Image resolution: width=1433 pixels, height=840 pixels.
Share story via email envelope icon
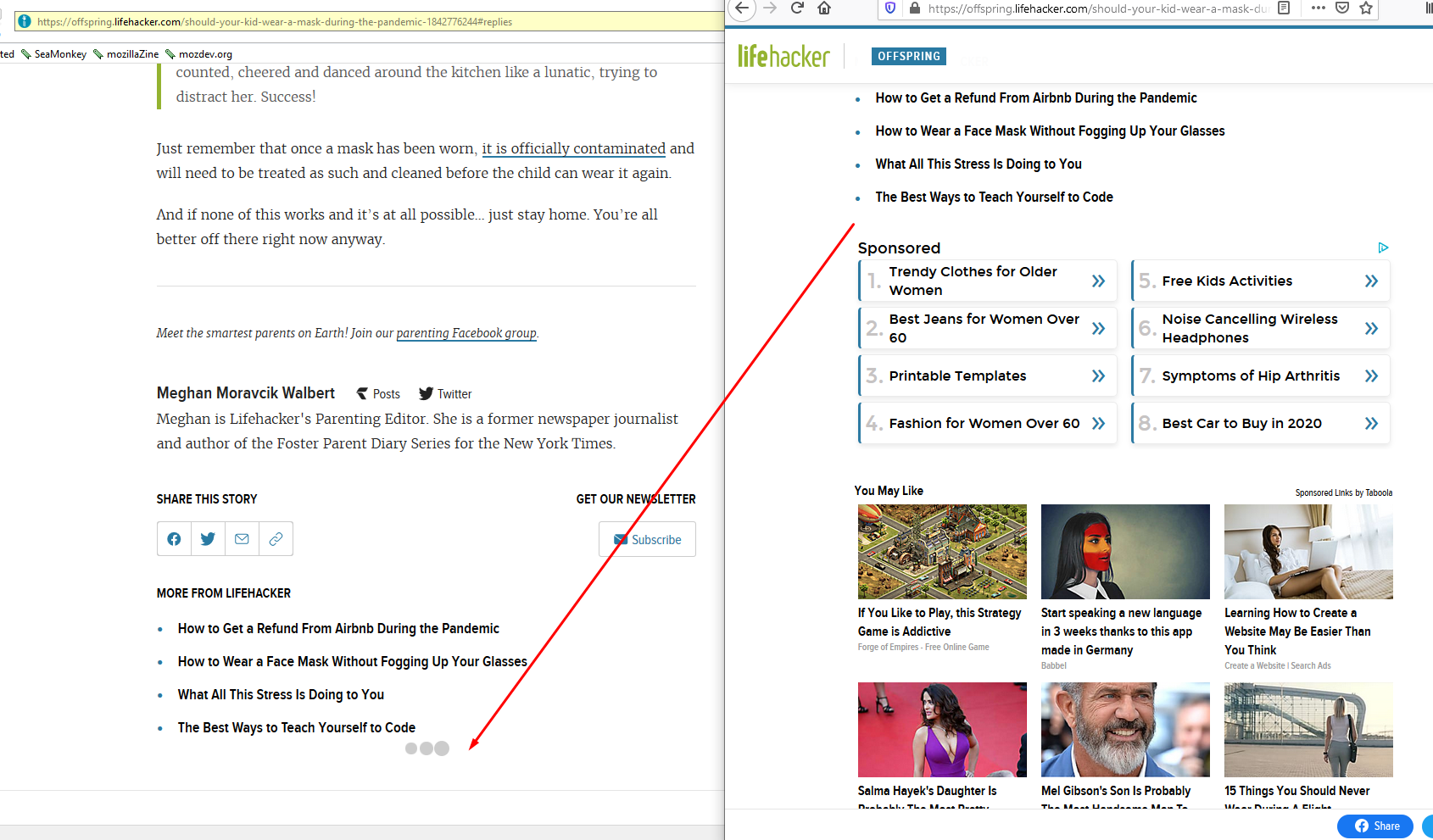pos(242,538)
